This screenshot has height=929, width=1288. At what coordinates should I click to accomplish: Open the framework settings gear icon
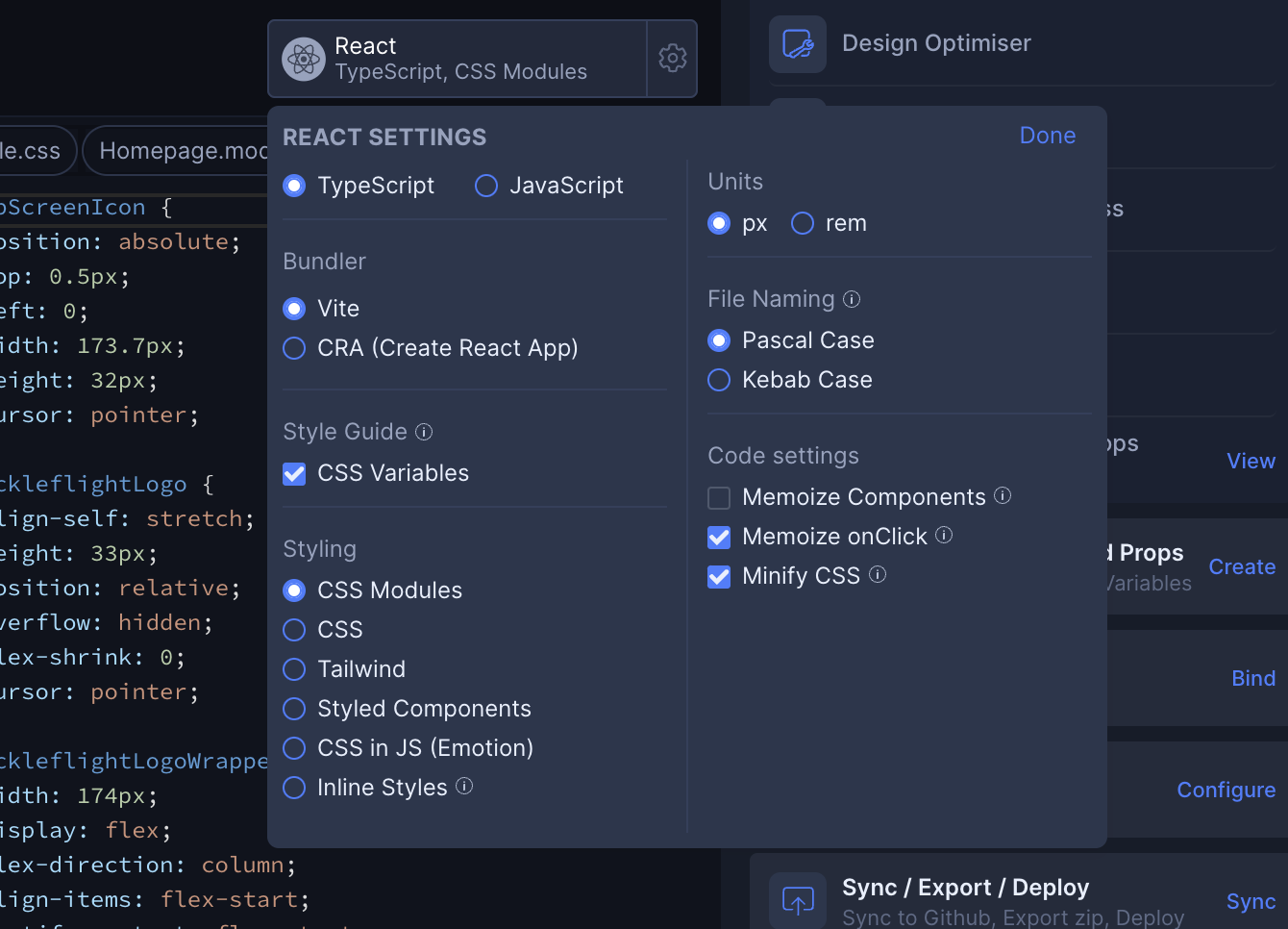pos(673,59)
